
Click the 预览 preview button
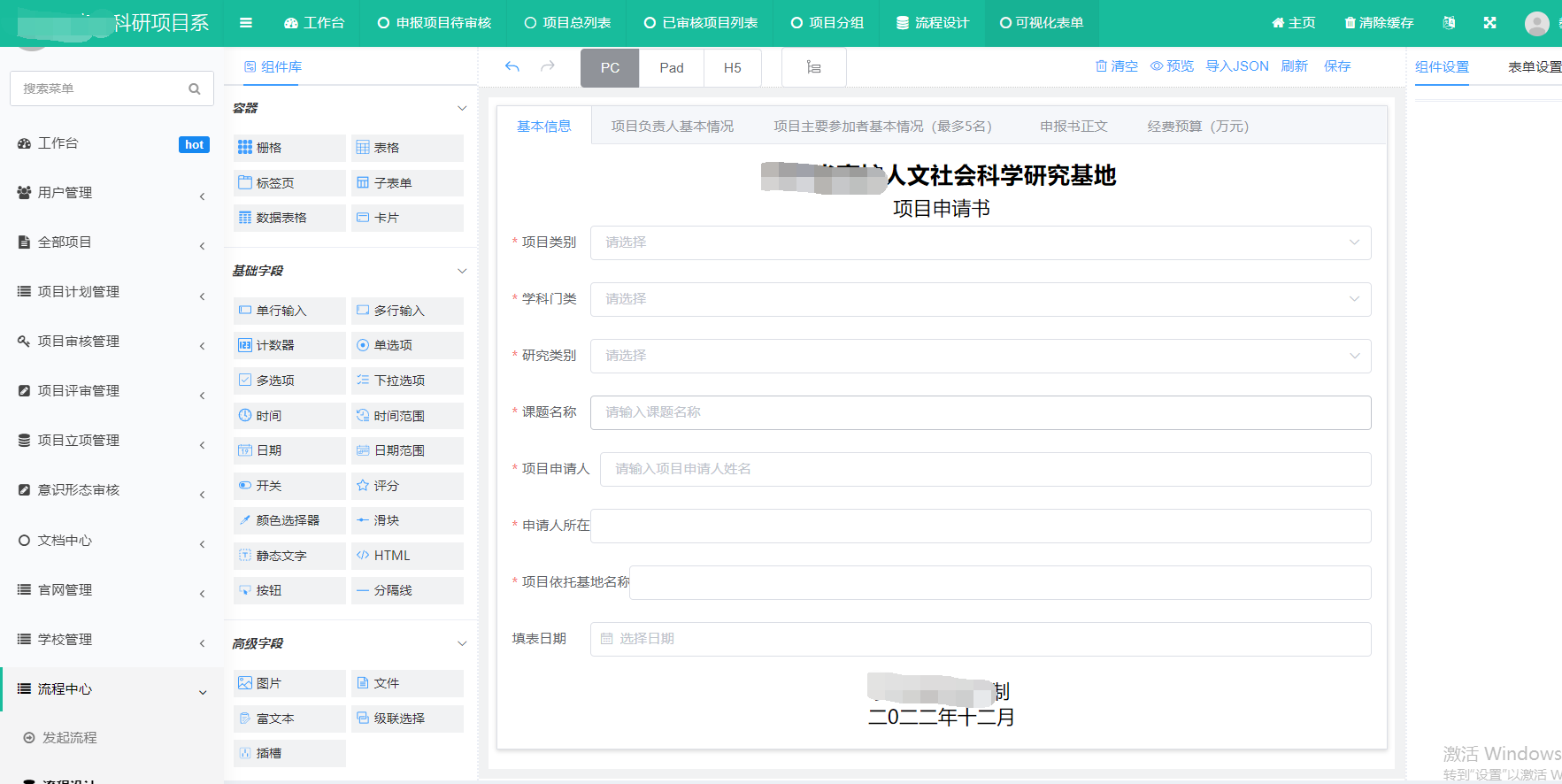click(1172, 66)
